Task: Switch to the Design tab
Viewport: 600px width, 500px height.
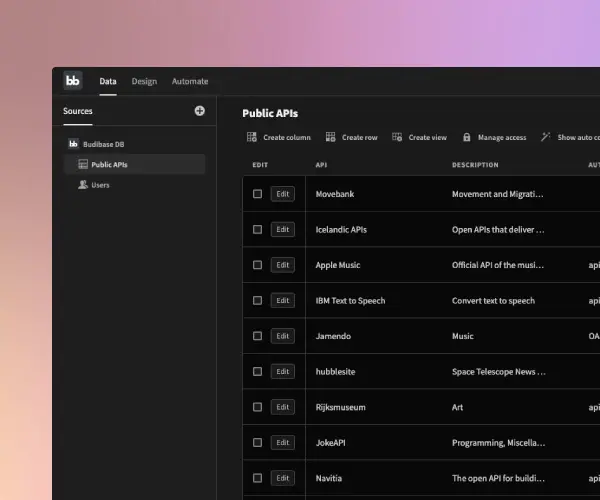Action: pos(144,81)
